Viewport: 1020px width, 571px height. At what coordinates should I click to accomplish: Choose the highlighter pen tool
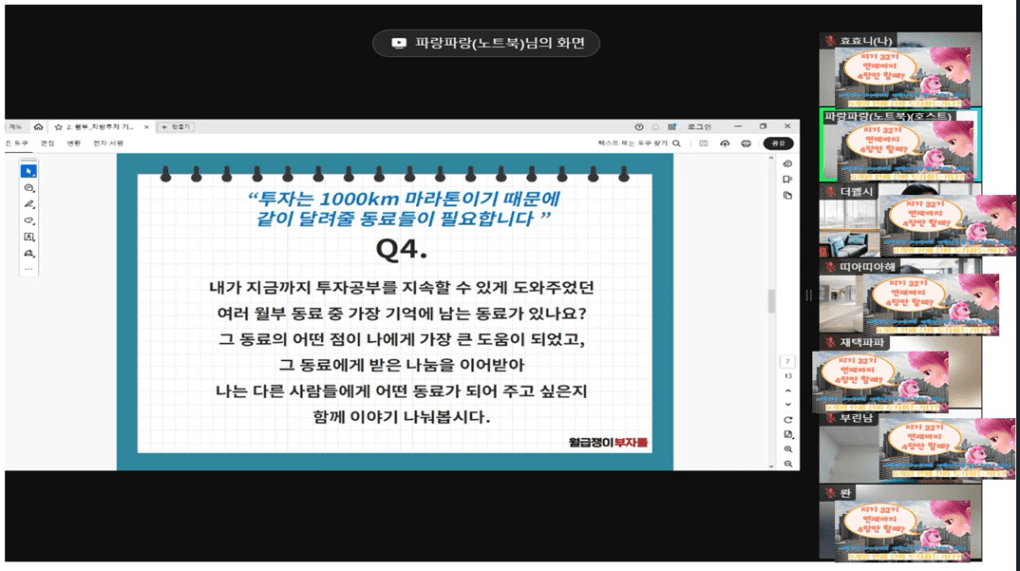[x=29, y=204]
